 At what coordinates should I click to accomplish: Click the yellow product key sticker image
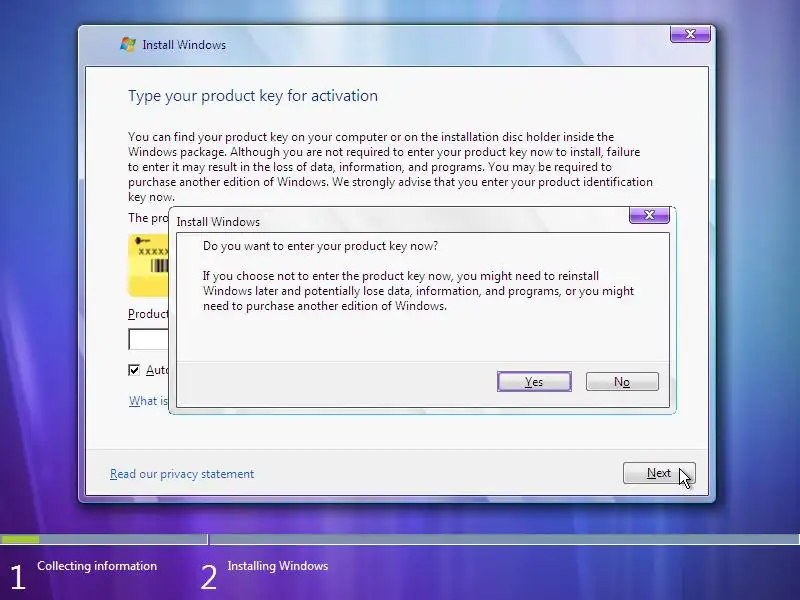pos(148,265)
